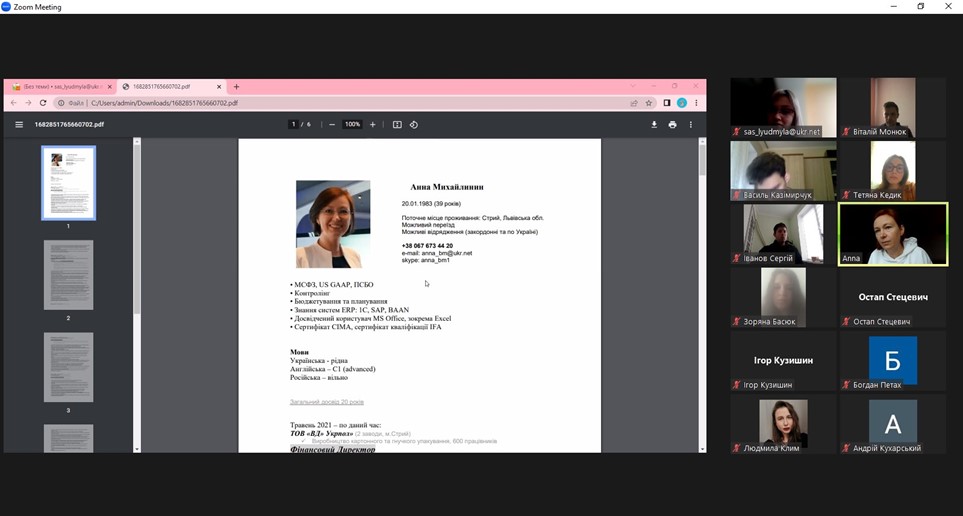The height and width of the screenshot is (516, 963).
Task: Click the fit to page icon
Action: click(x=397, y=125)
